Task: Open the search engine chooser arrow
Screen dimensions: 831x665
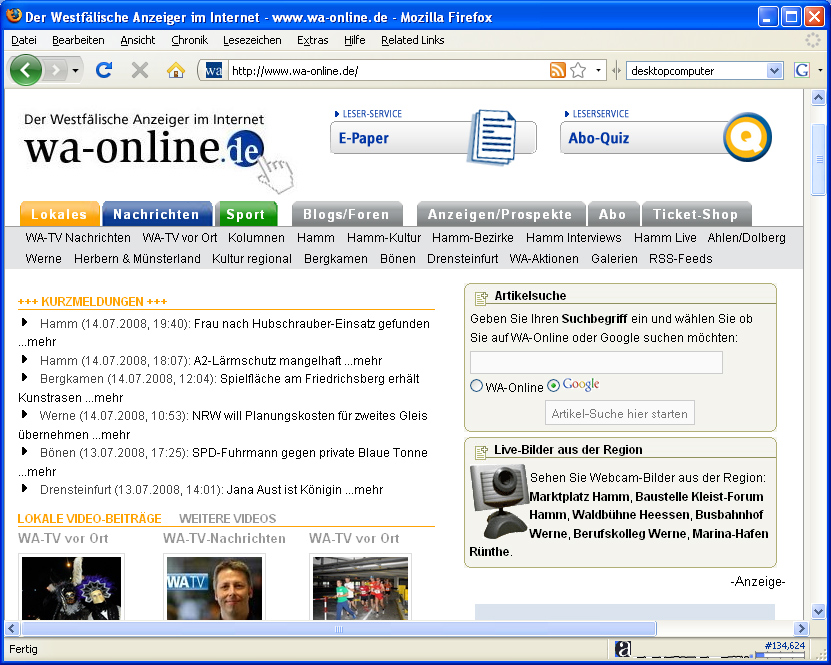Action: click(820, 70)
